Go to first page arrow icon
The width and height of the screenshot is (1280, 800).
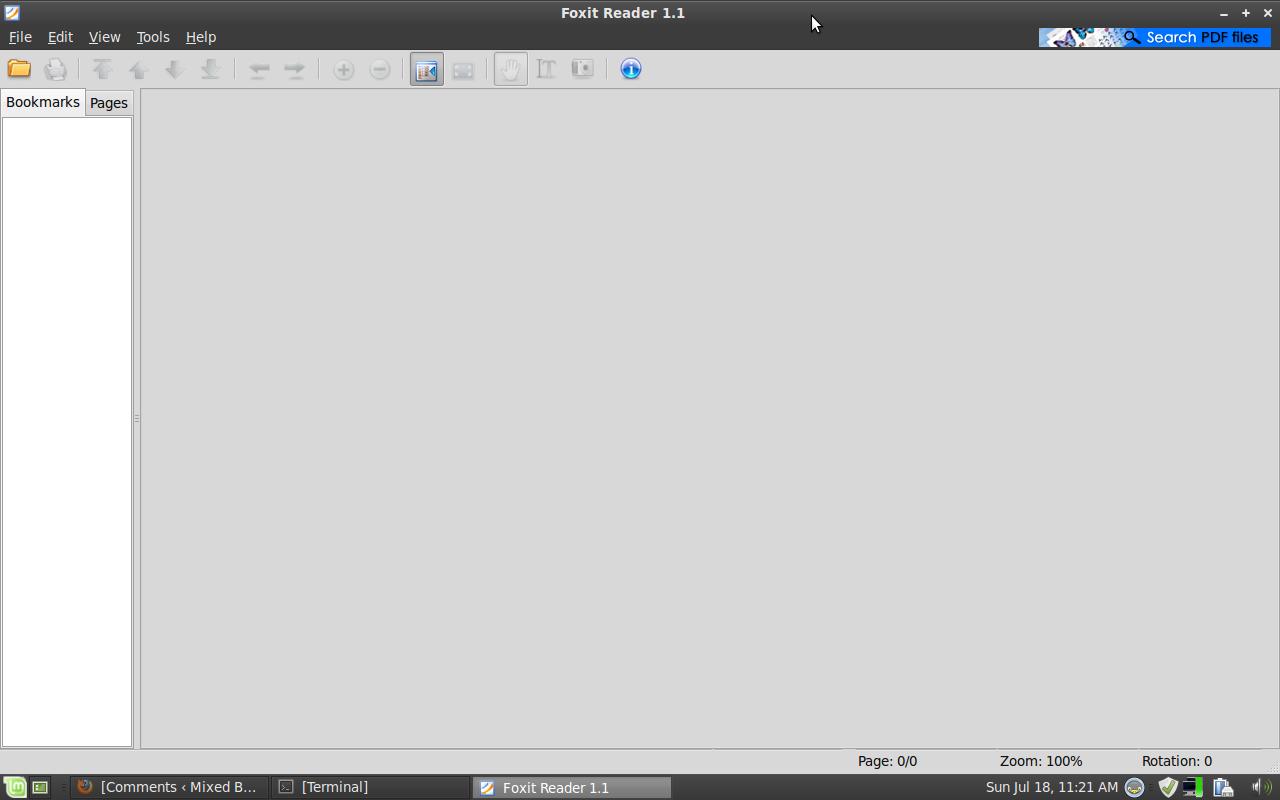[x=102, y=69]
